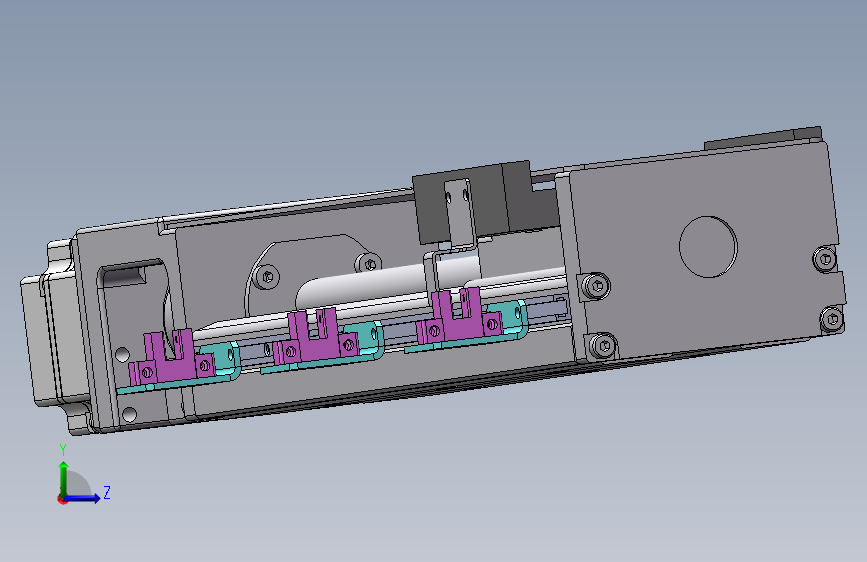
Task: Select the large circle on the right cover
Action: coord(708,247)
